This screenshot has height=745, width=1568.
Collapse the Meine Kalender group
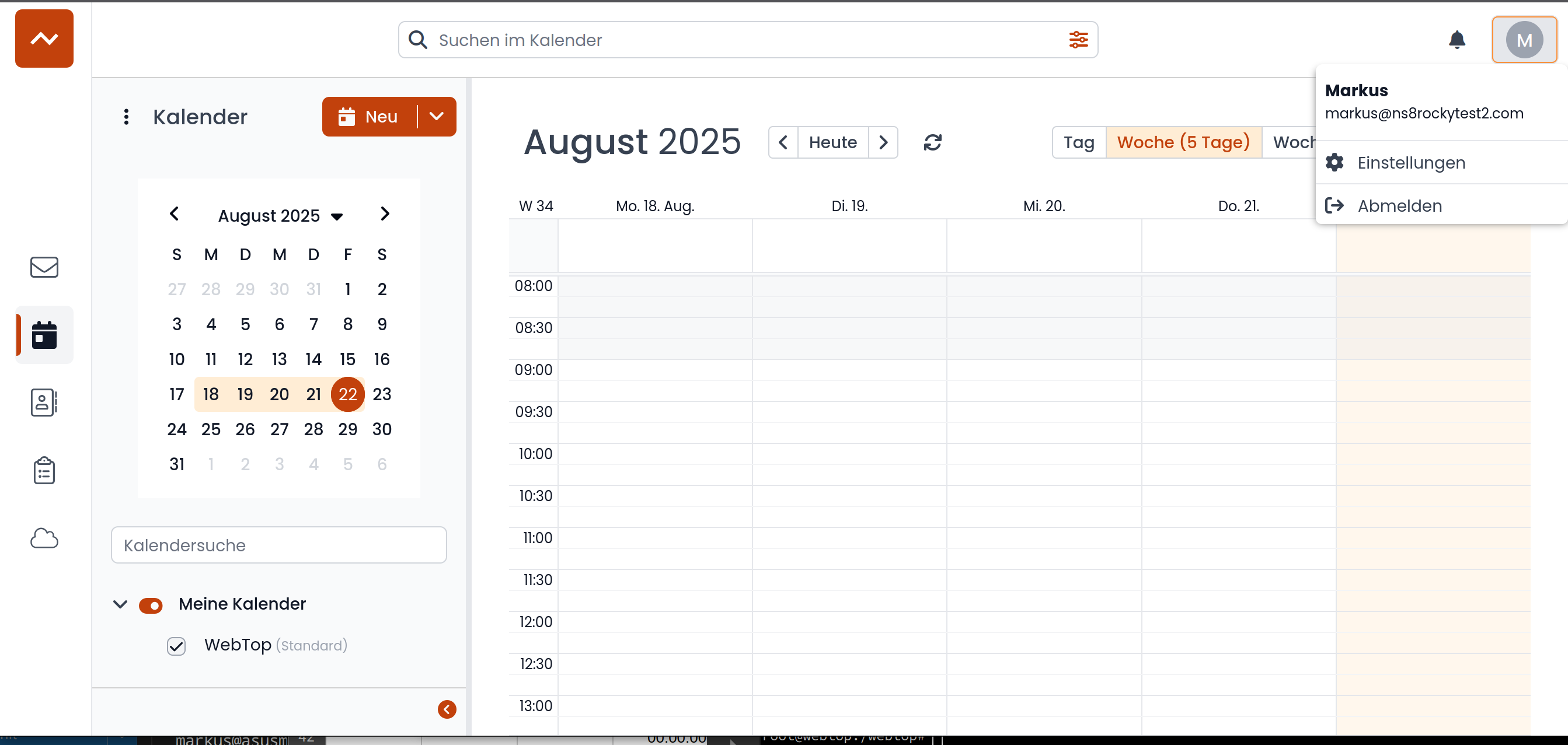[x=120, y=604]
